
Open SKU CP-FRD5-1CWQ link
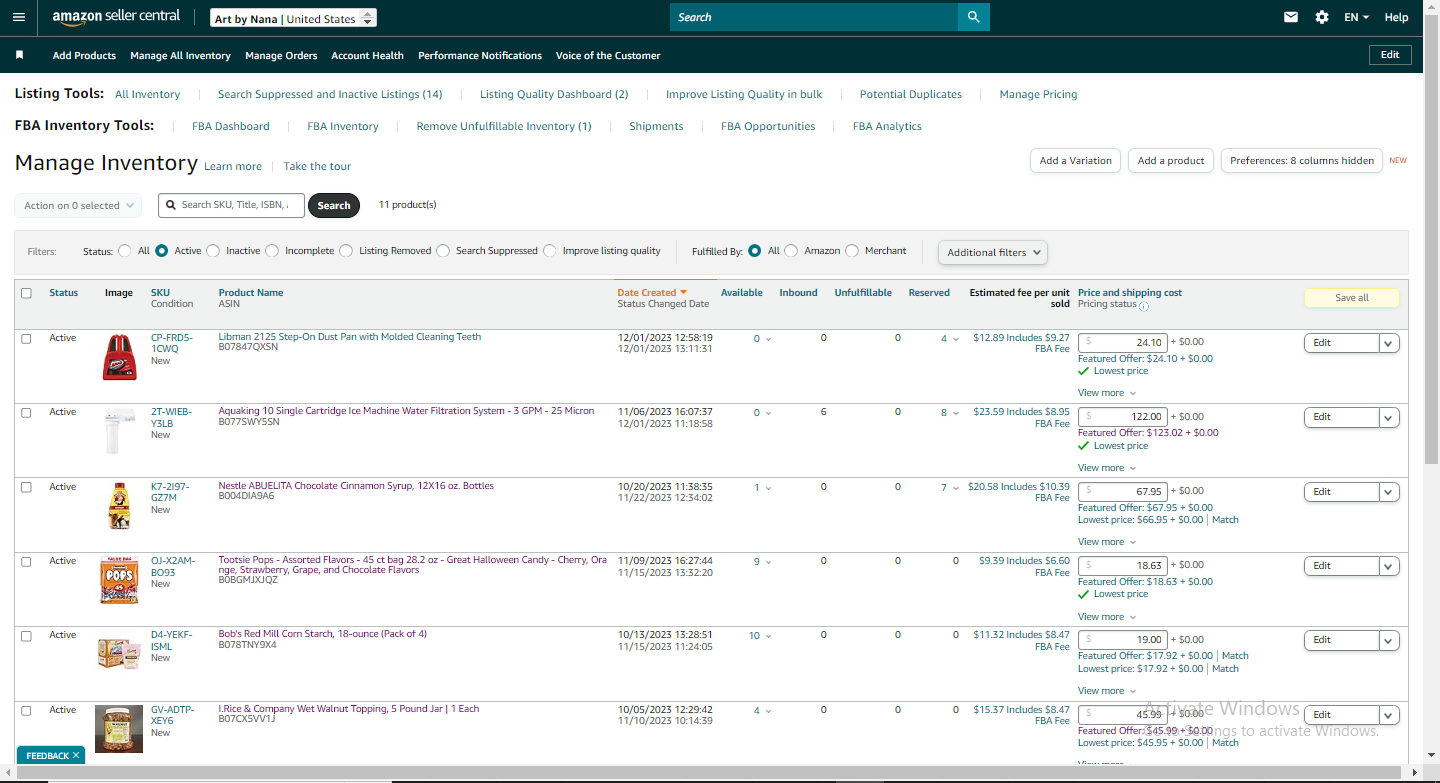[172, 343]
